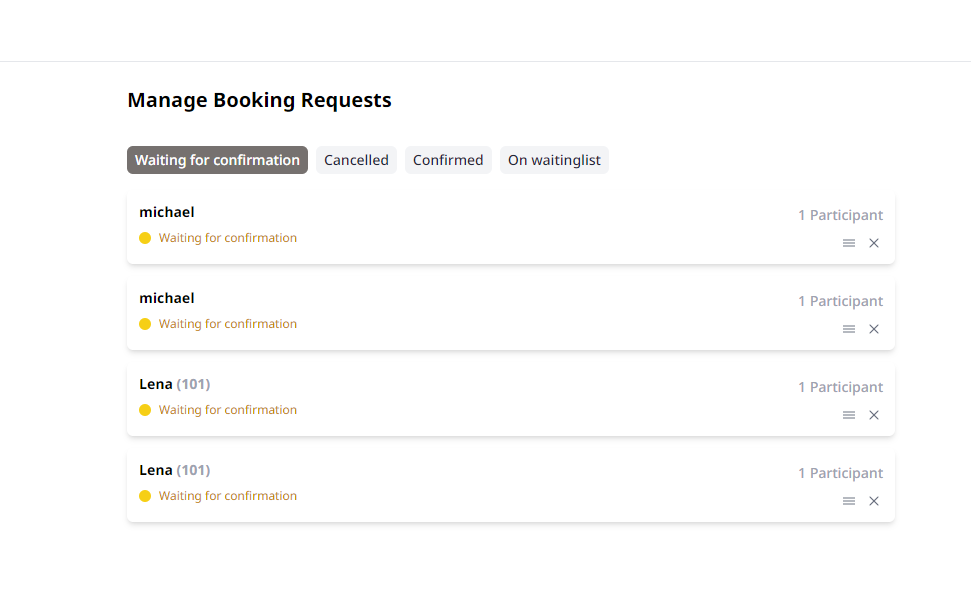Select the Waiting for confirmation filter tab

(x=217, y=160)
